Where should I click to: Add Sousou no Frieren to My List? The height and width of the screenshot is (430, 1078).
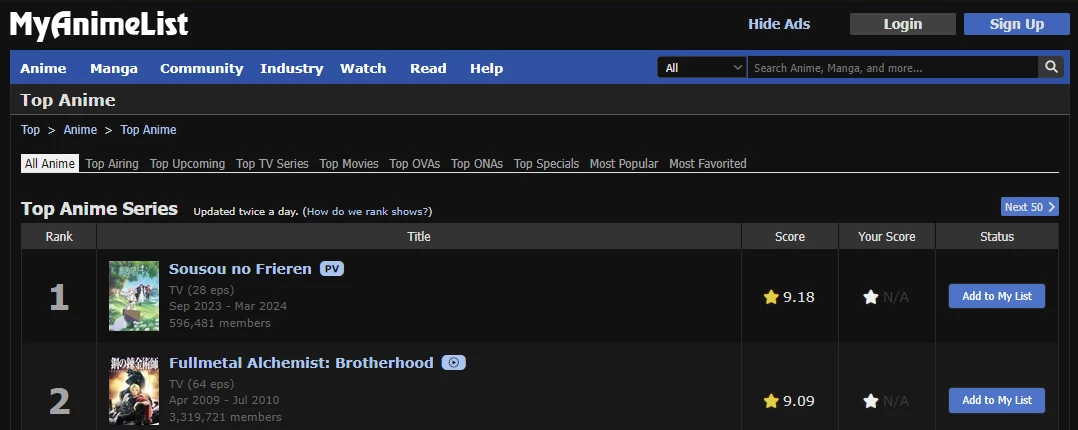997,297
